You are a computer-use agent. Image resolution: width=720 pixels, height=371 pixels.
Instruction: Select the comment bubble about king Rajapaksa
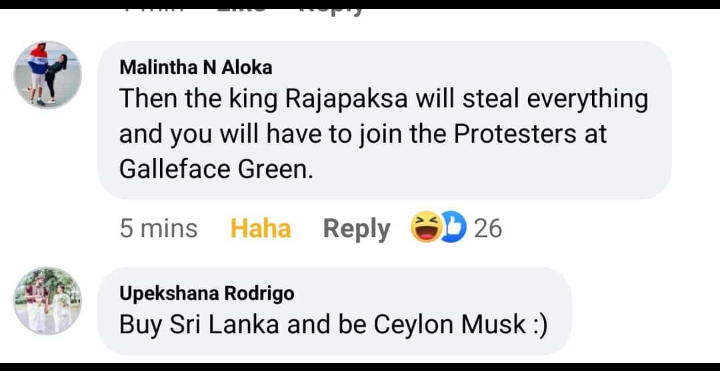384,120
